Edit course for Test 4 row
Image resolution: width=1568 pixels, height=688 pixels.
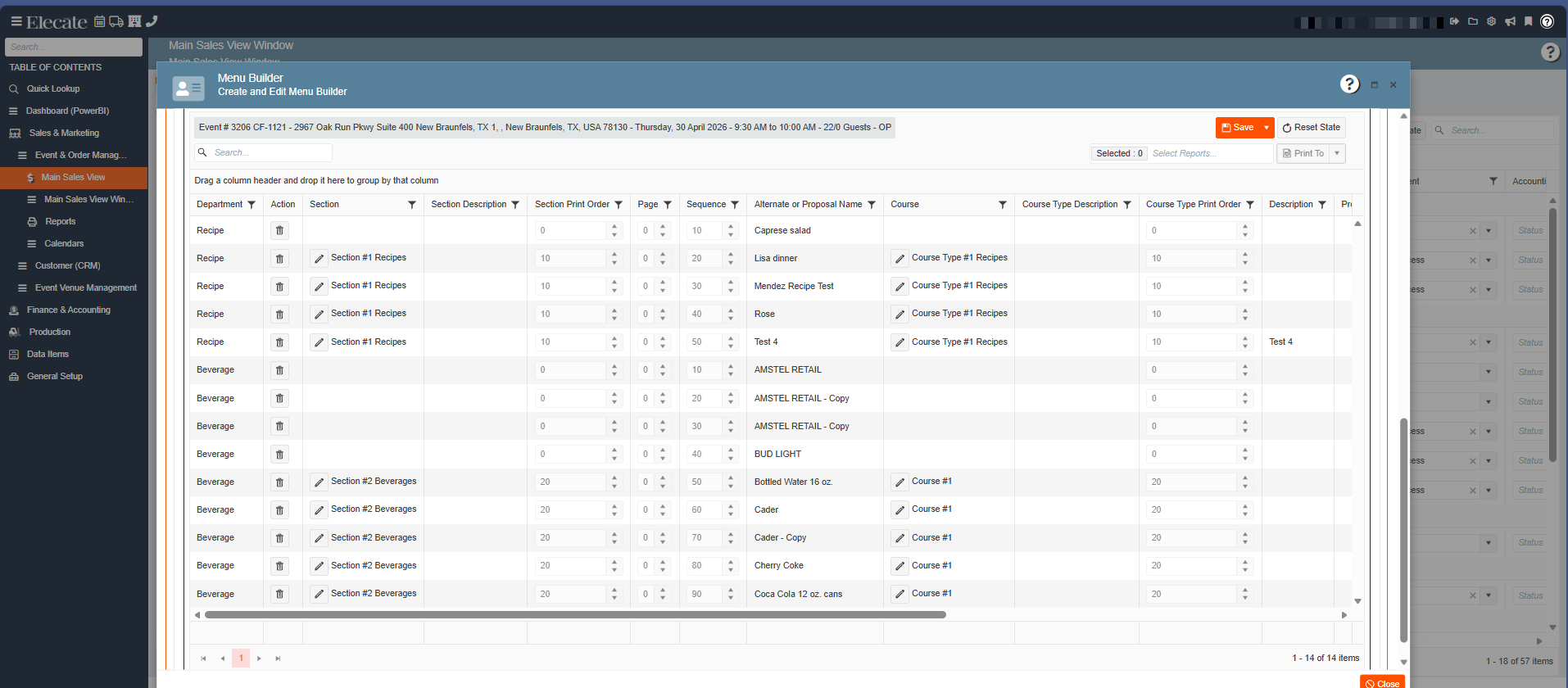(x=900, y=342)
